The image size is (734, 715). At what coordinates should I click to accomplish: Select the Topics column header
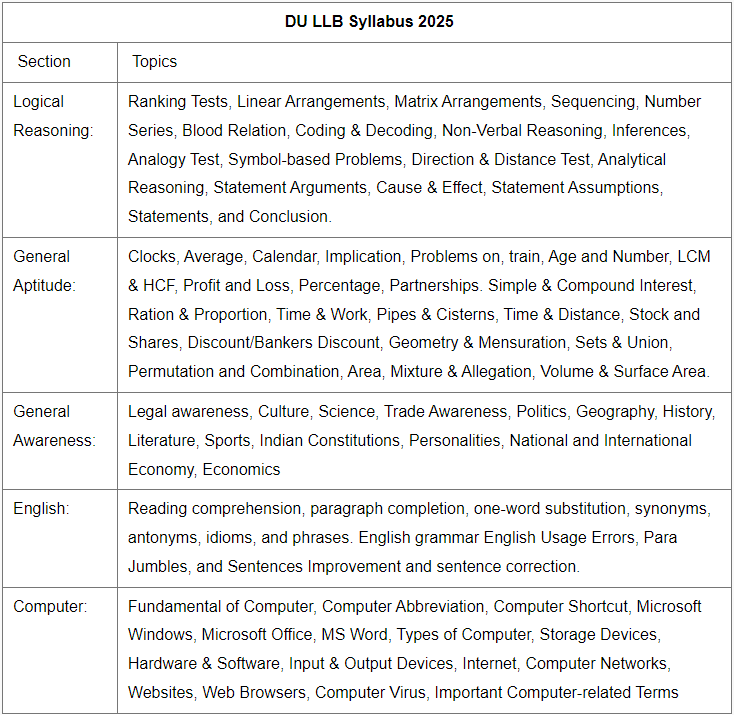154,61
